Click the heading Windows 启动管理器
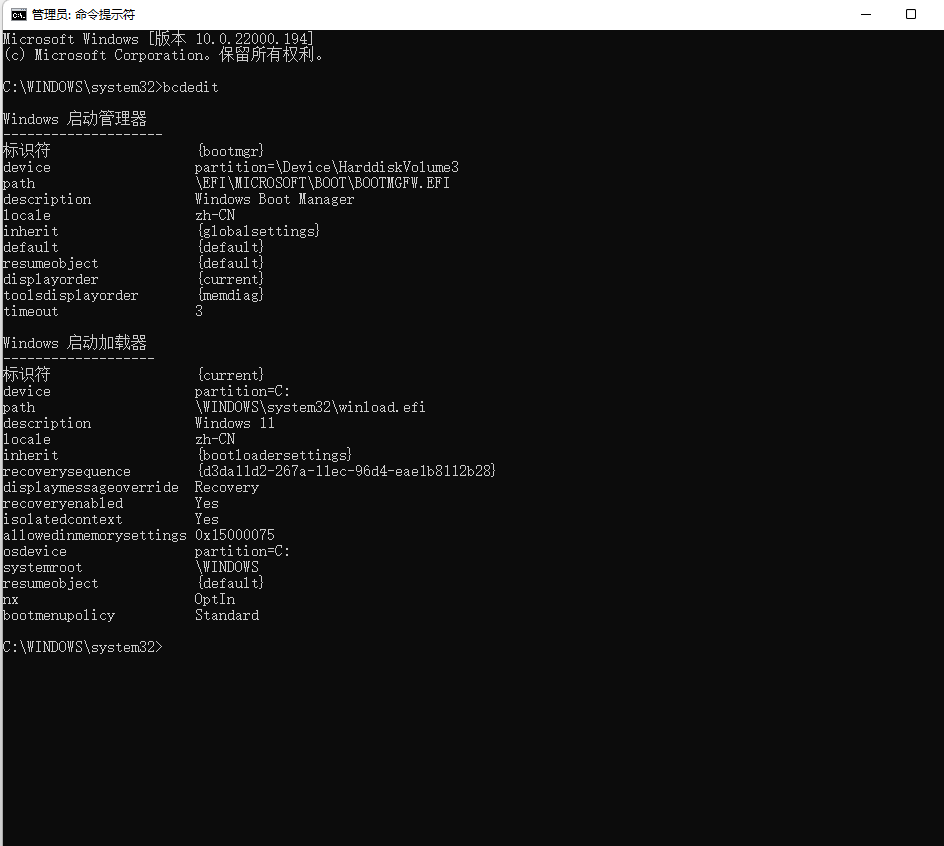944x846 pixels. pos(75,119)
